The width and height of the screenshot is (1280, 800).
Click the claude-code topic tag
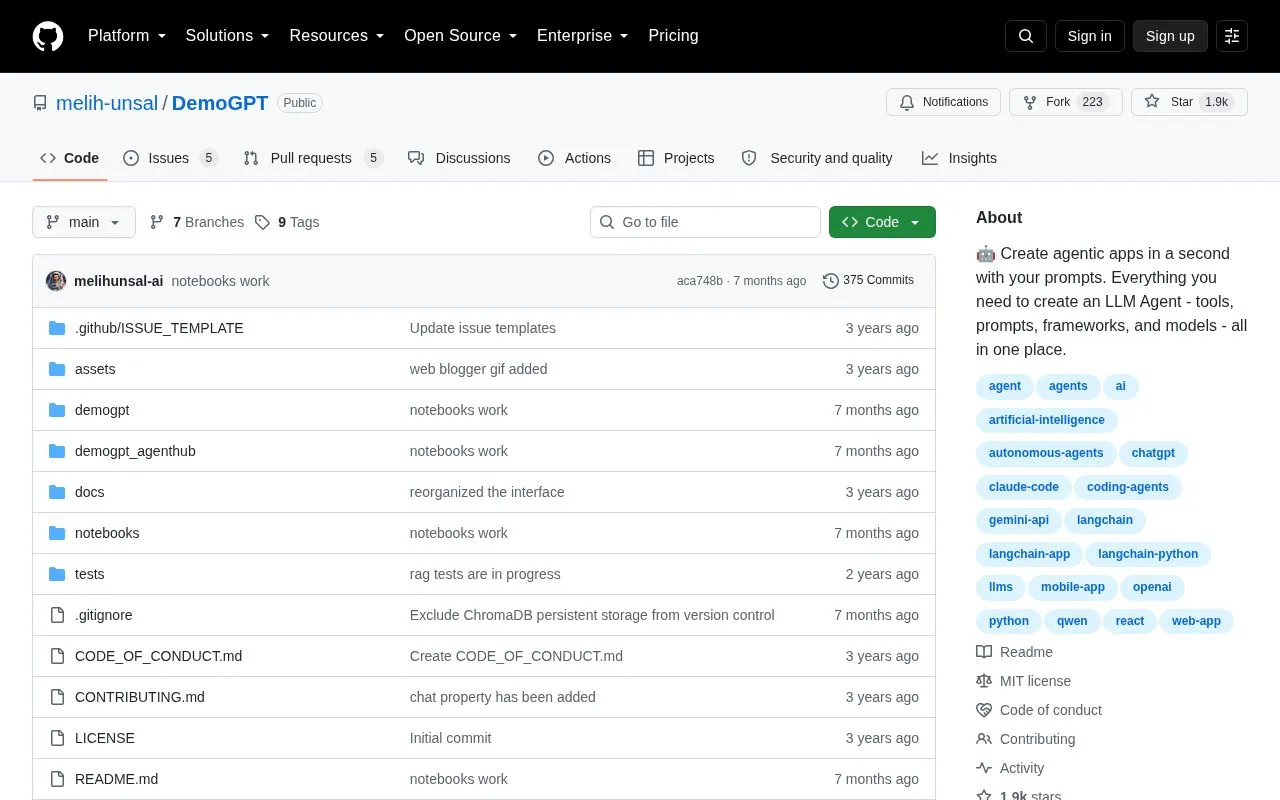coord(1024,487)
